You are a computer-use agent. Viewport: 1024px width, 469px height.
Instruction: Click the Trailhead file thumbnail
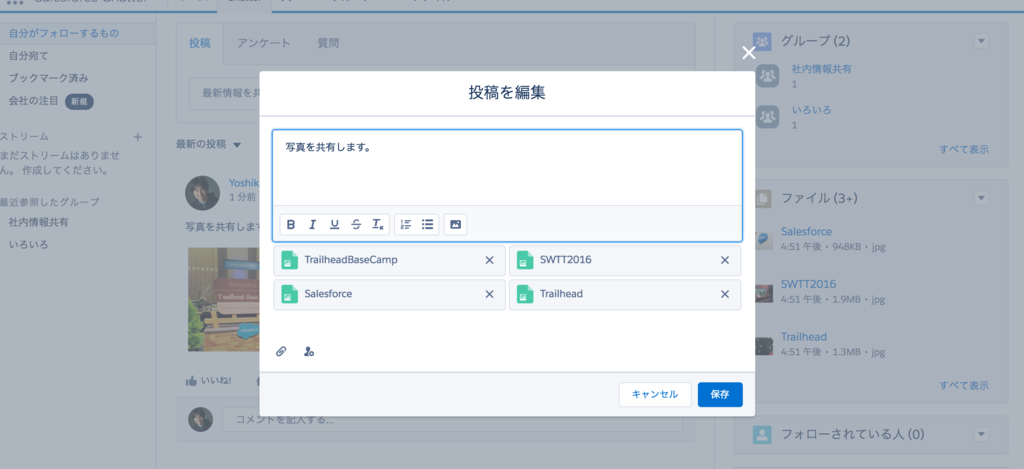click(763, 345)
